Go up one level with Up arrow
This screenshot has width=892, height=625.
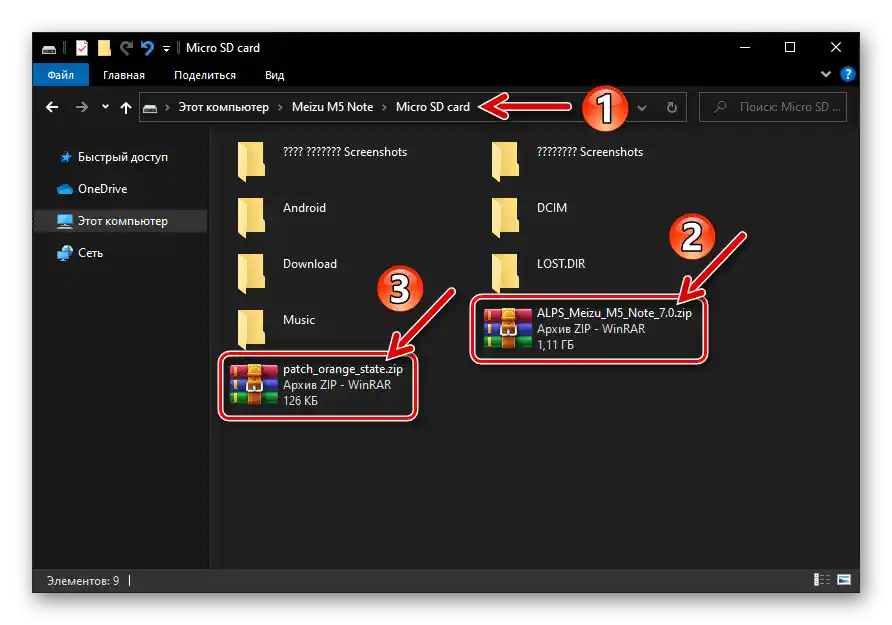126,107
